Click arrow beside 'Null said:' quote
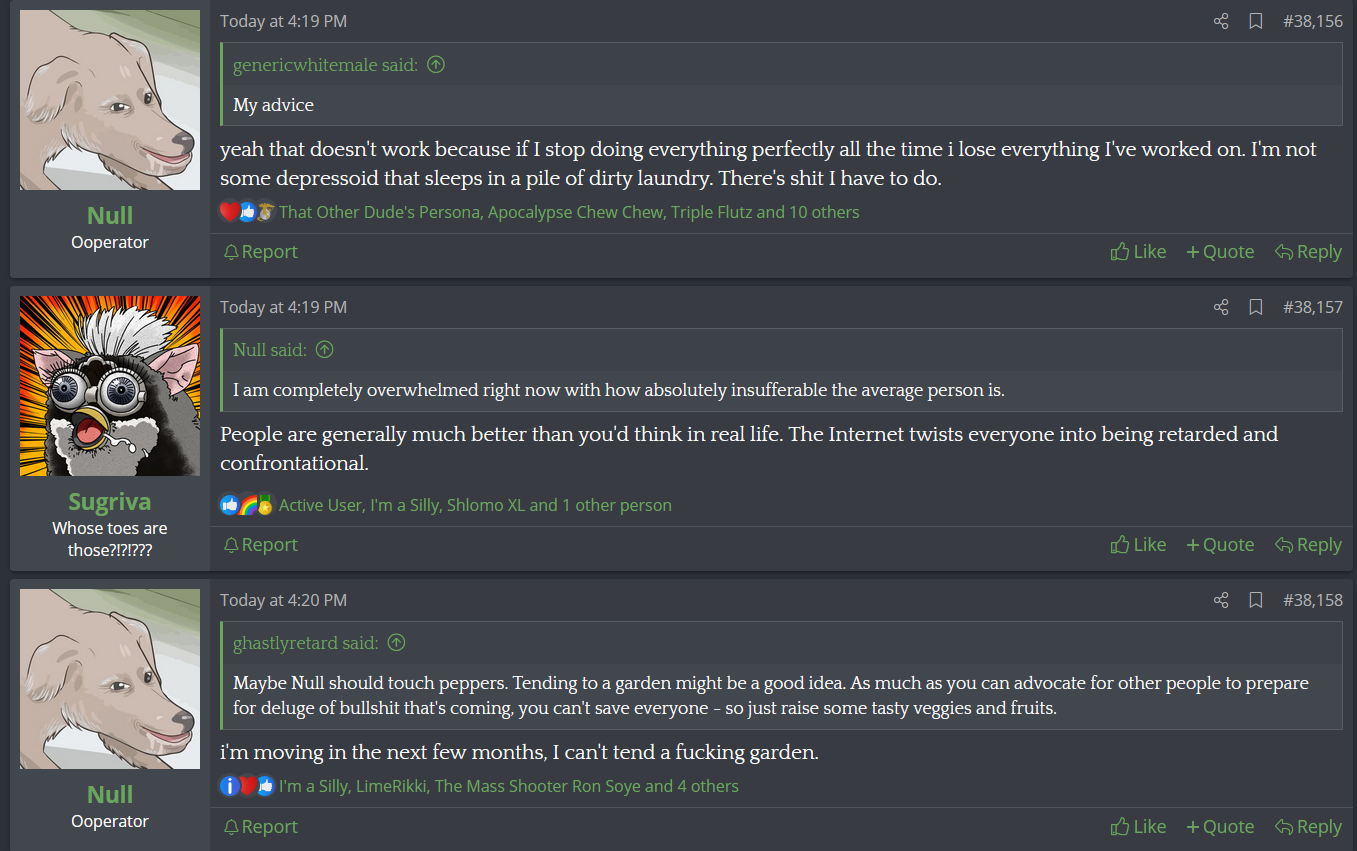Image resolution: width=1357 pixels, height=851 pixels. point(324,350)
